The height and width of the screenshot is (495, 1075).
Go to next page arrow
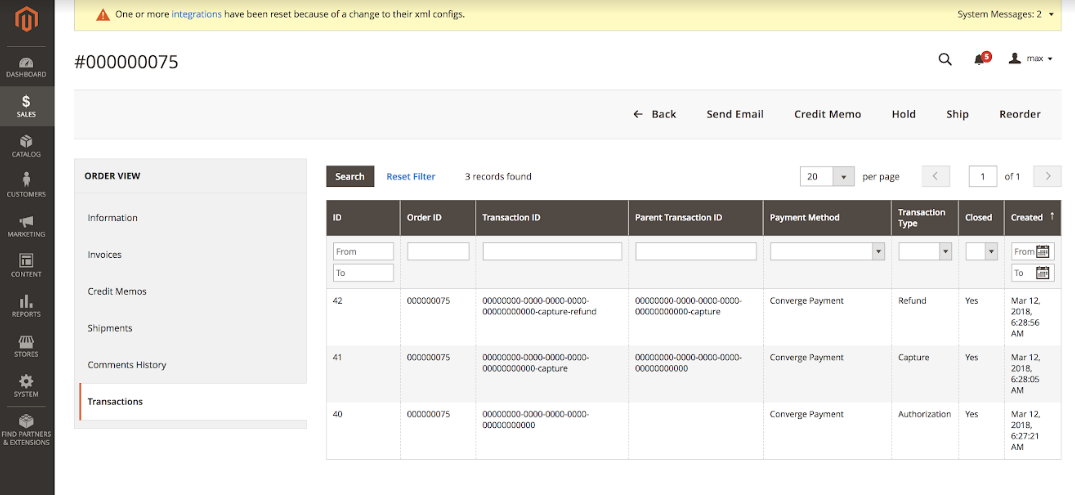coord(1048,176)
